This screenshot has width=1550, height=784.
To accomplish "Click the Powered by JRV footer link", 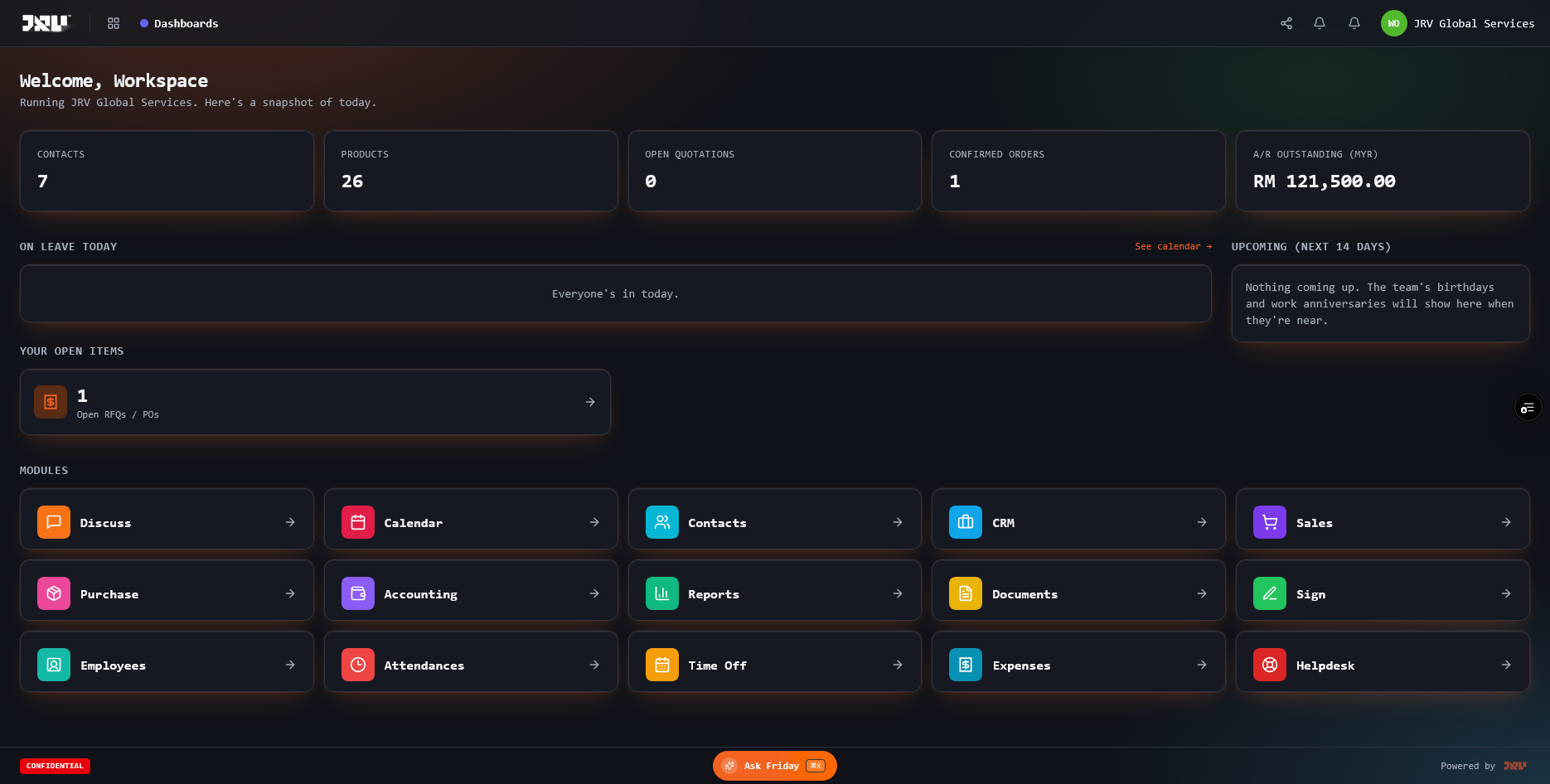I will pos(1483,766).
